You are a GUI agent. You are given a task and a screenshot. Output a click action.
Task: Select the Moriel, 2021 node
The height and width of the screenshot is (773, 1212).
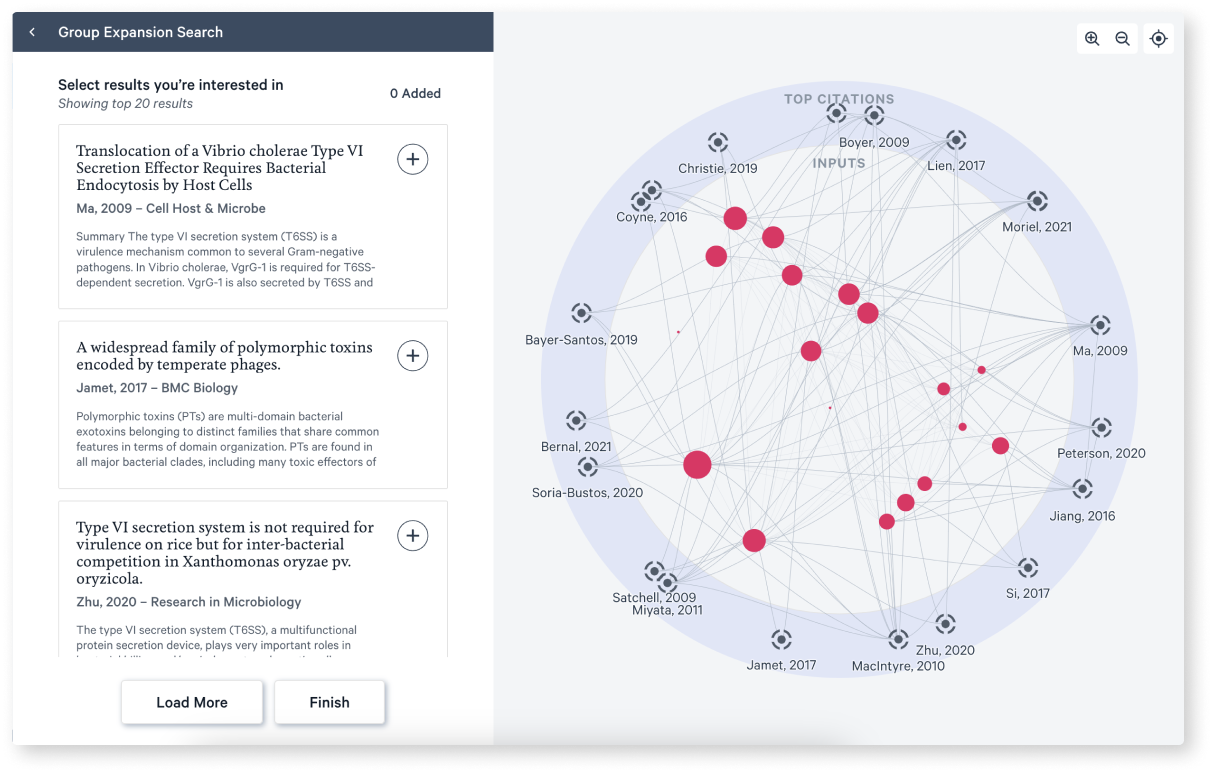tap(1036, 200)
